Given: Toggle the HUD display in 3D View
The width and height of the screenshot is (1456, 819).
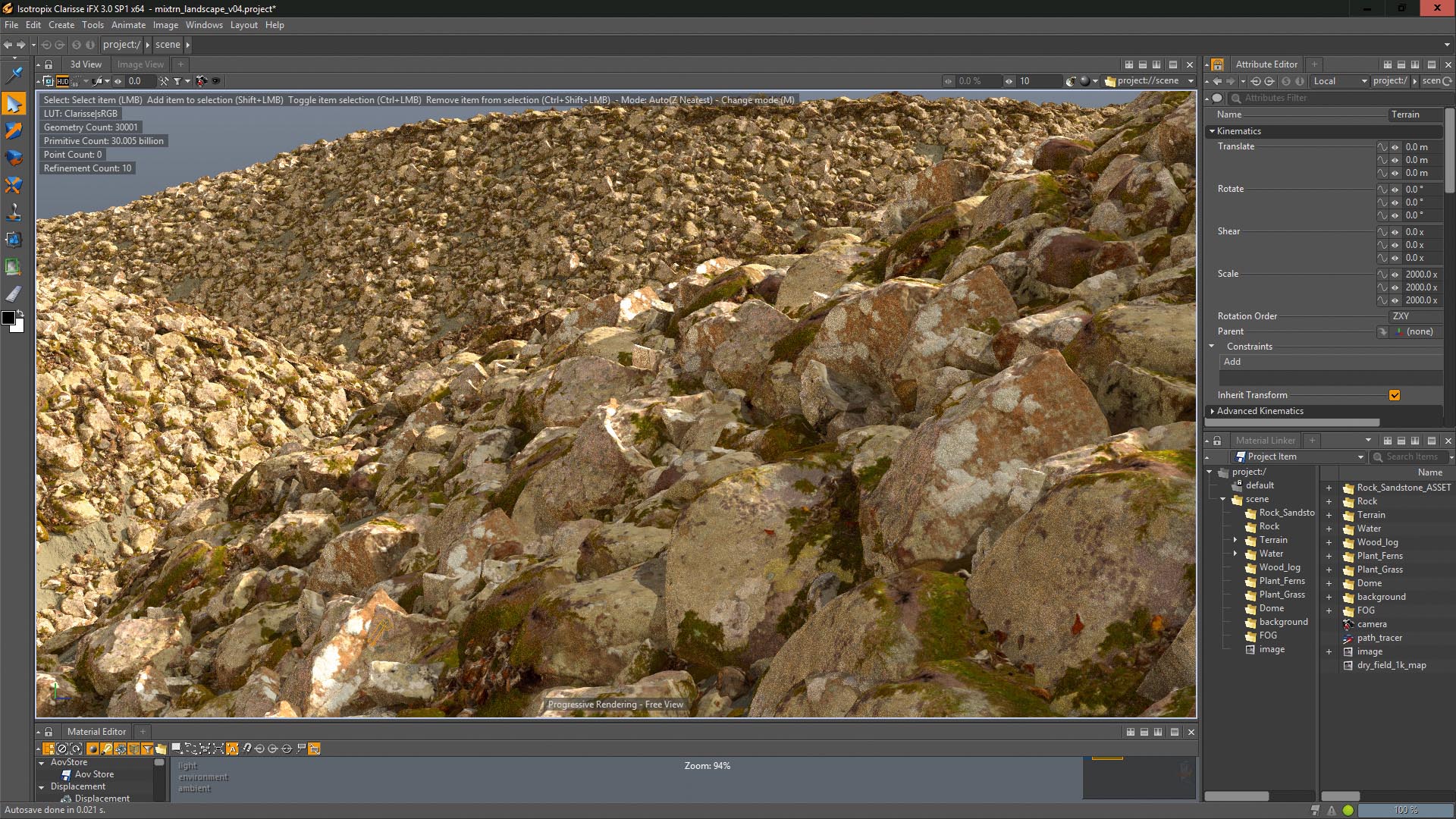Looking at the screenshot, I should pyautogui.click(x=63, y=81).
